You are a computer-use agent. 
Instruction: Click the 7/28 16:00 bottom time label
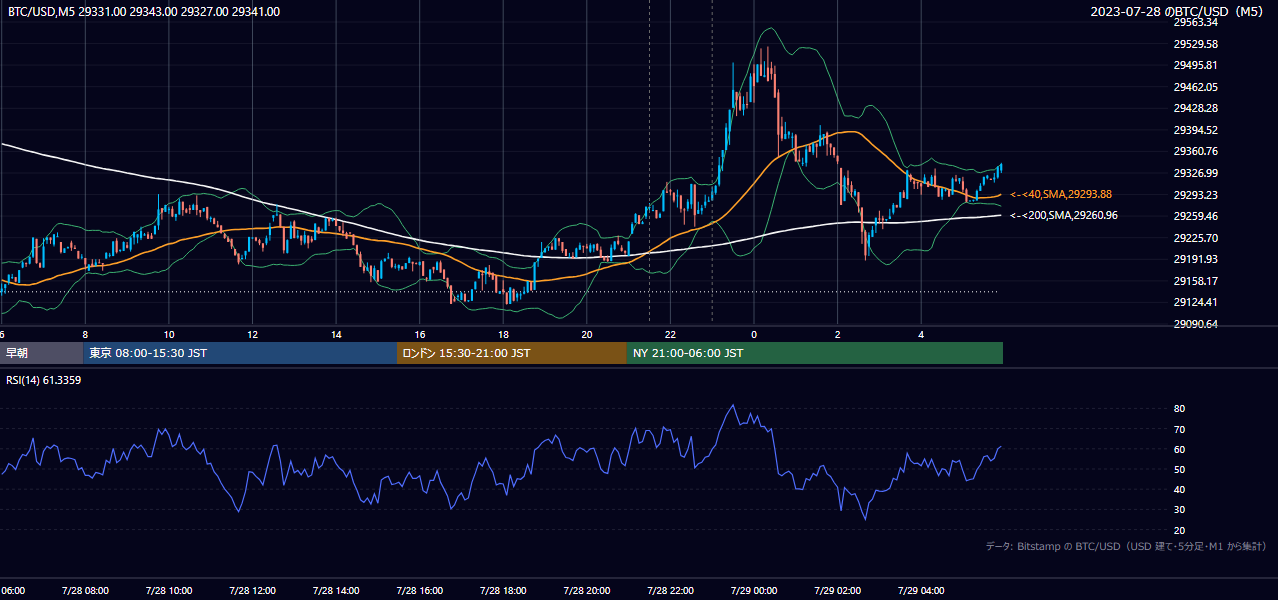419,590
